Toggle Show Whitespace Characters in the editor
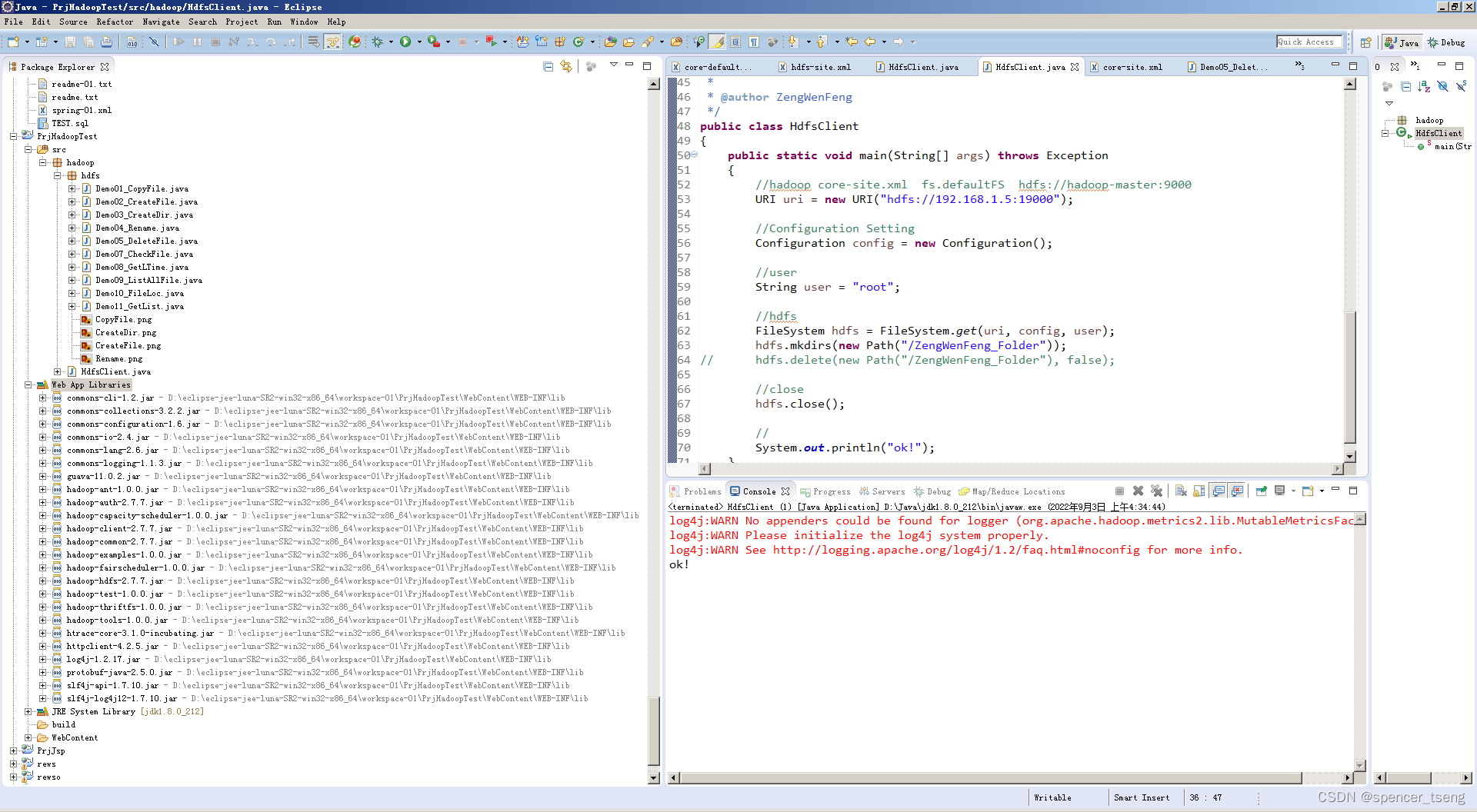The width and height of the screenshot is (1477, 812). click(755, 42)
